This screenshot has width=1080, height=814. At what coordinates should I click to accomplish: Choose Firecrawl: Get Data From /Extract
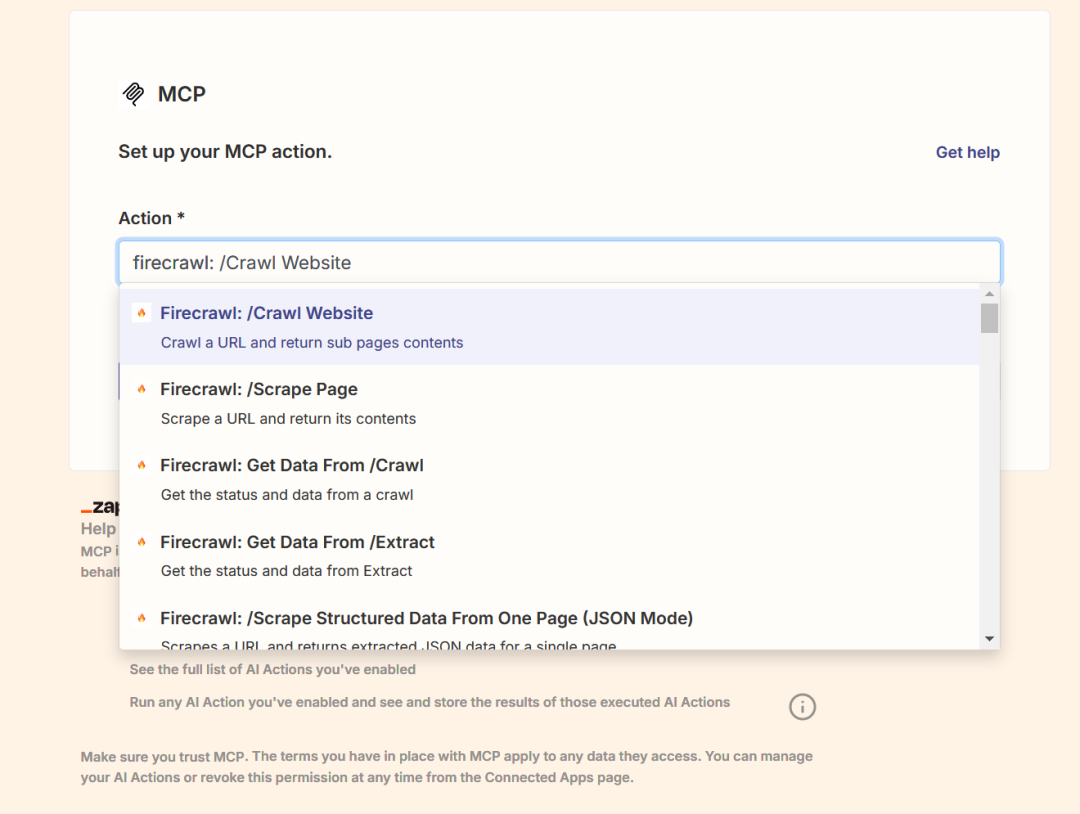pyautogui.click(x=297, y=542)
